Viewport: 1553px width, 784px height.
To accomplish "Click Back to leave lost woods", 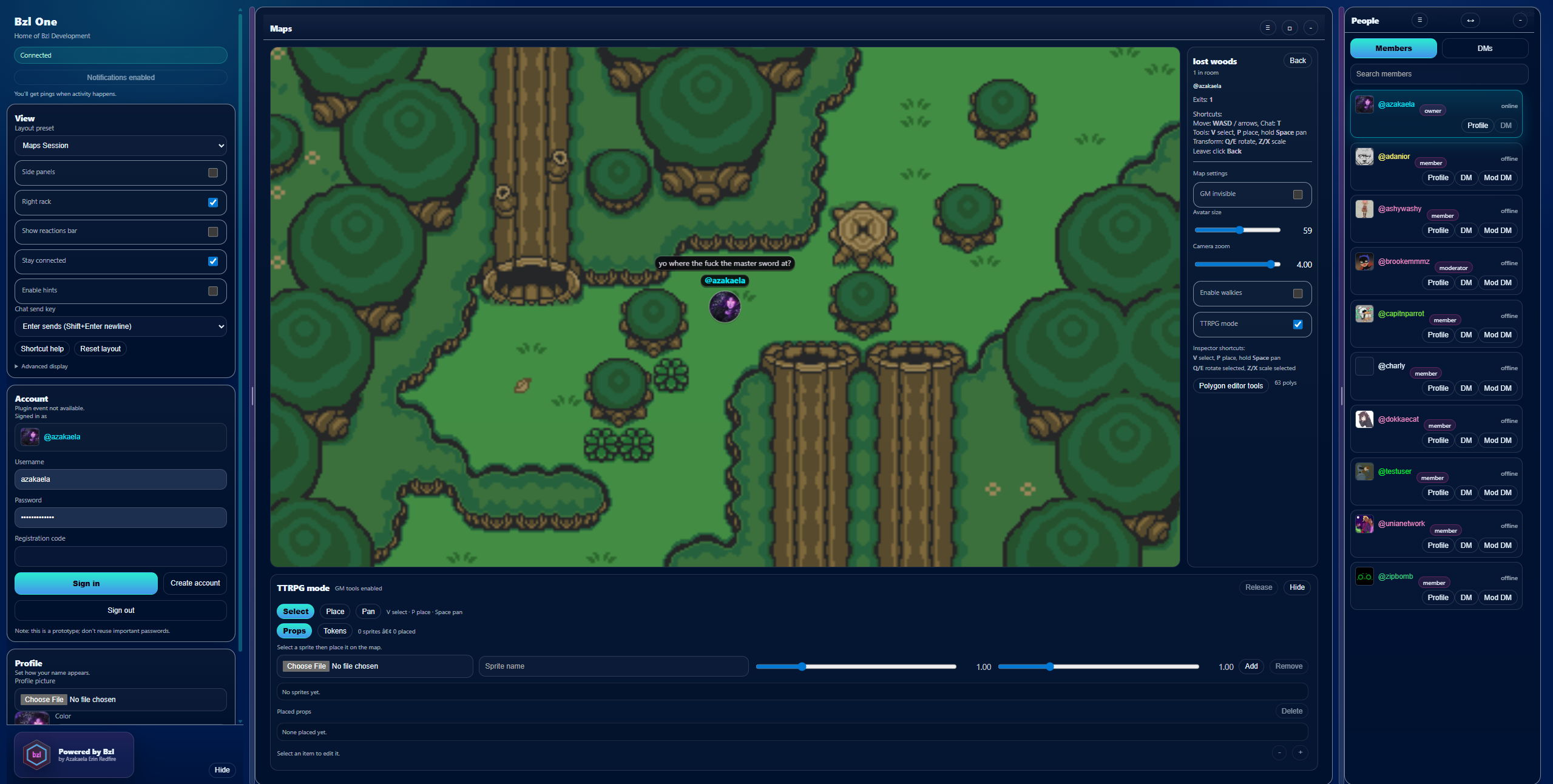I will tap(1298, 61).
